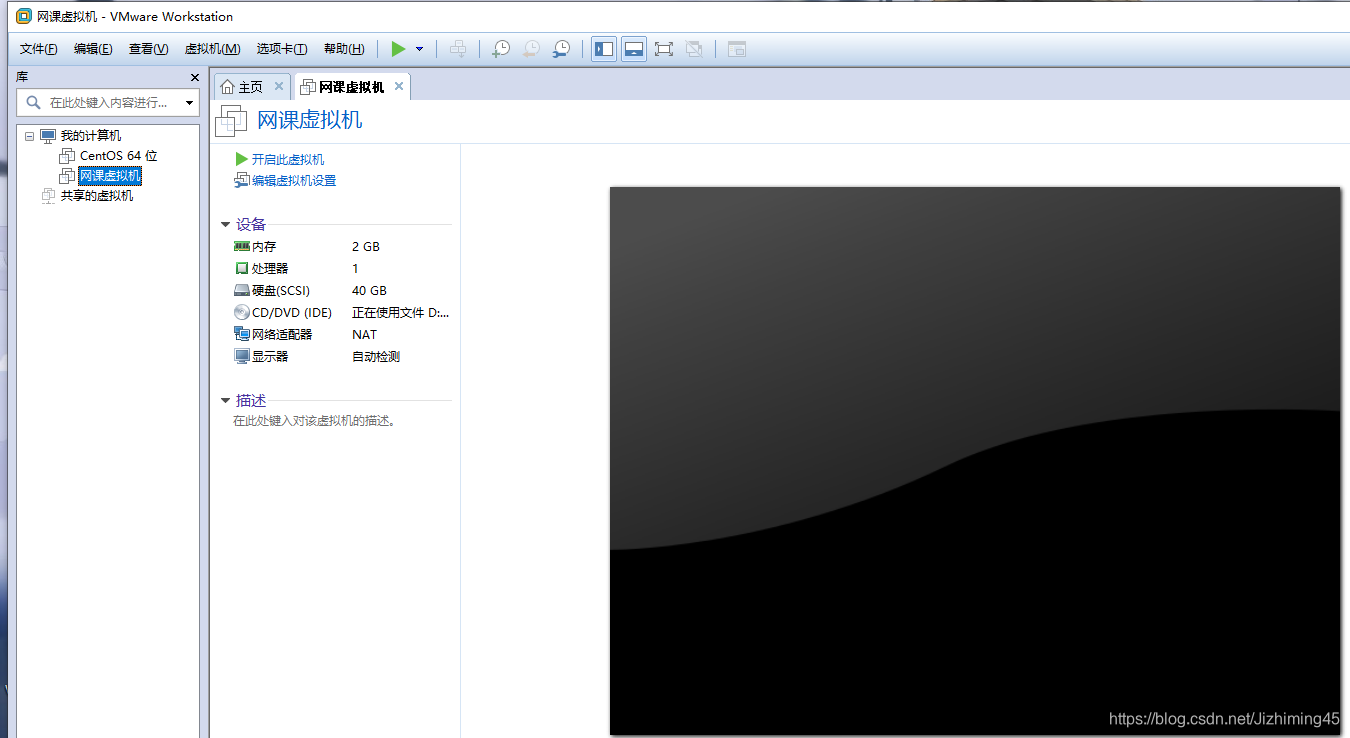Open the 编辑(E) menu
Screen dimensions: 1350x738
[93, 49]
